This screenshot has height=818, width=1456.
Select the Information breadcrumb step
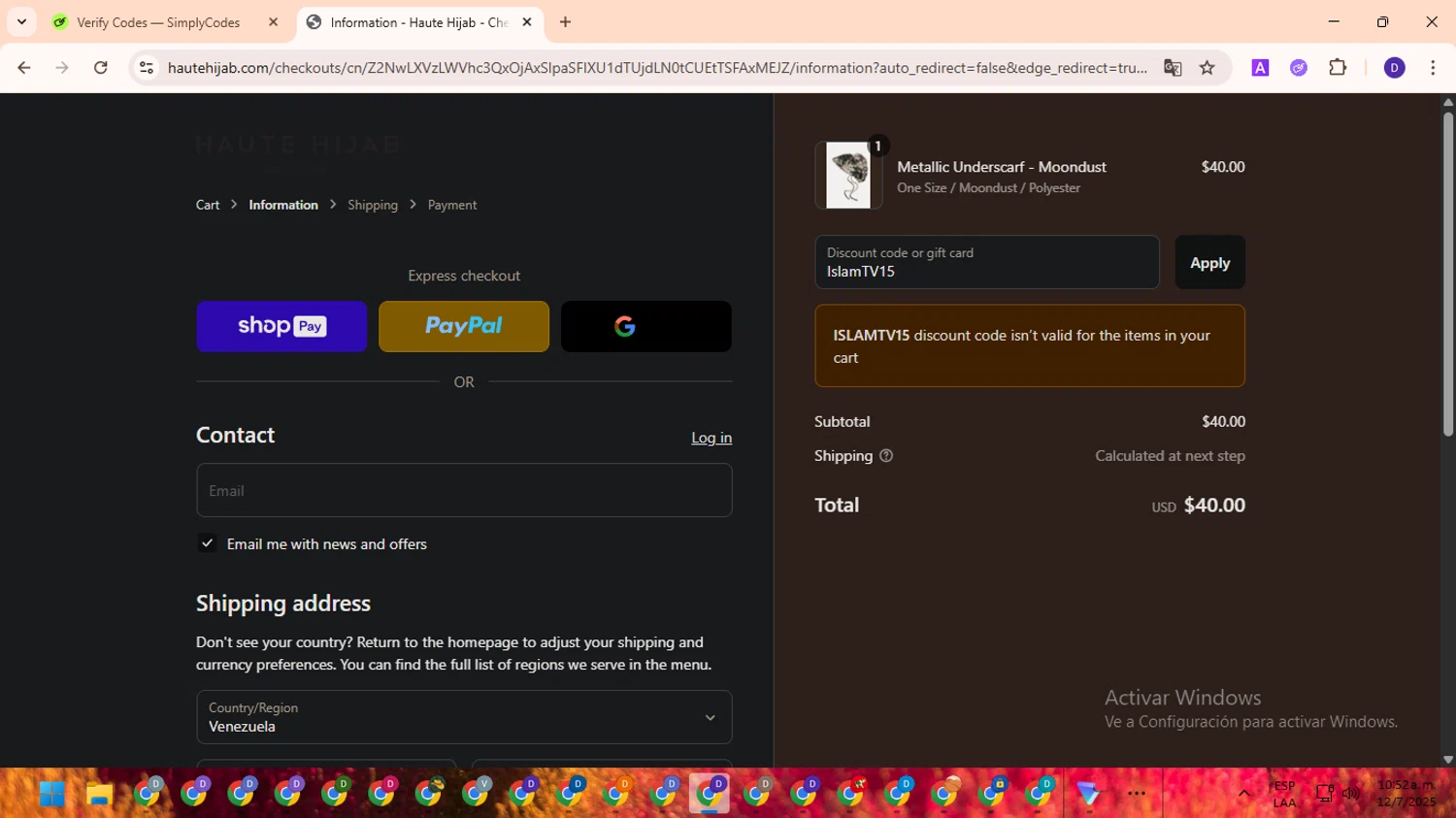pyautogui.click(x=283, y=205)
